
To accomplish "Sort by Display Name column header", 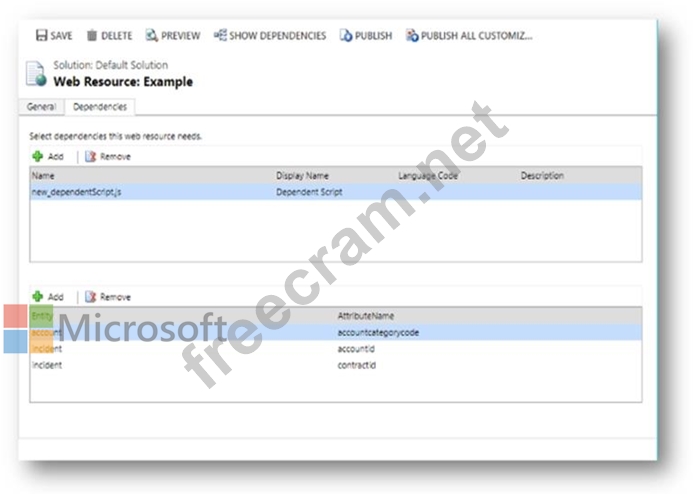I will (302, 176).
